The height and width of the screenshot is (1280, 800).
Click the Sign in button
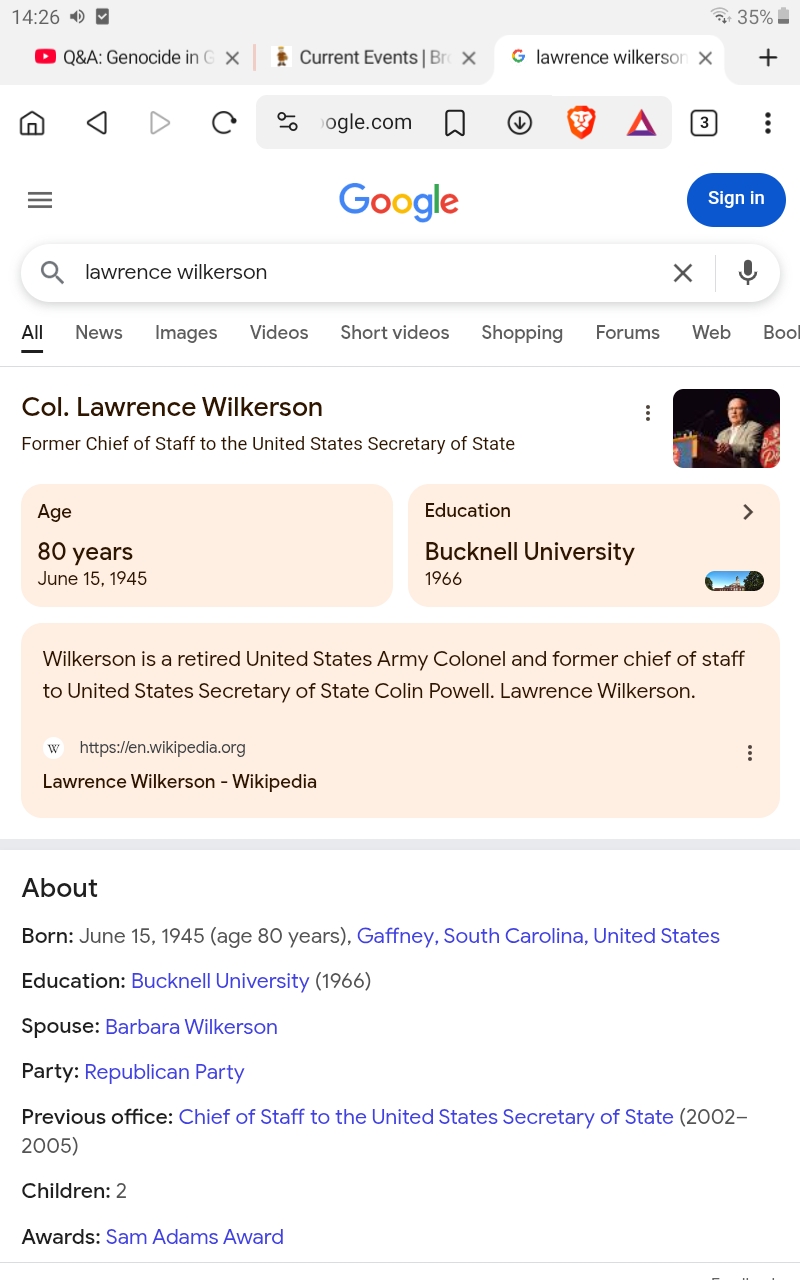pos(735,198)
